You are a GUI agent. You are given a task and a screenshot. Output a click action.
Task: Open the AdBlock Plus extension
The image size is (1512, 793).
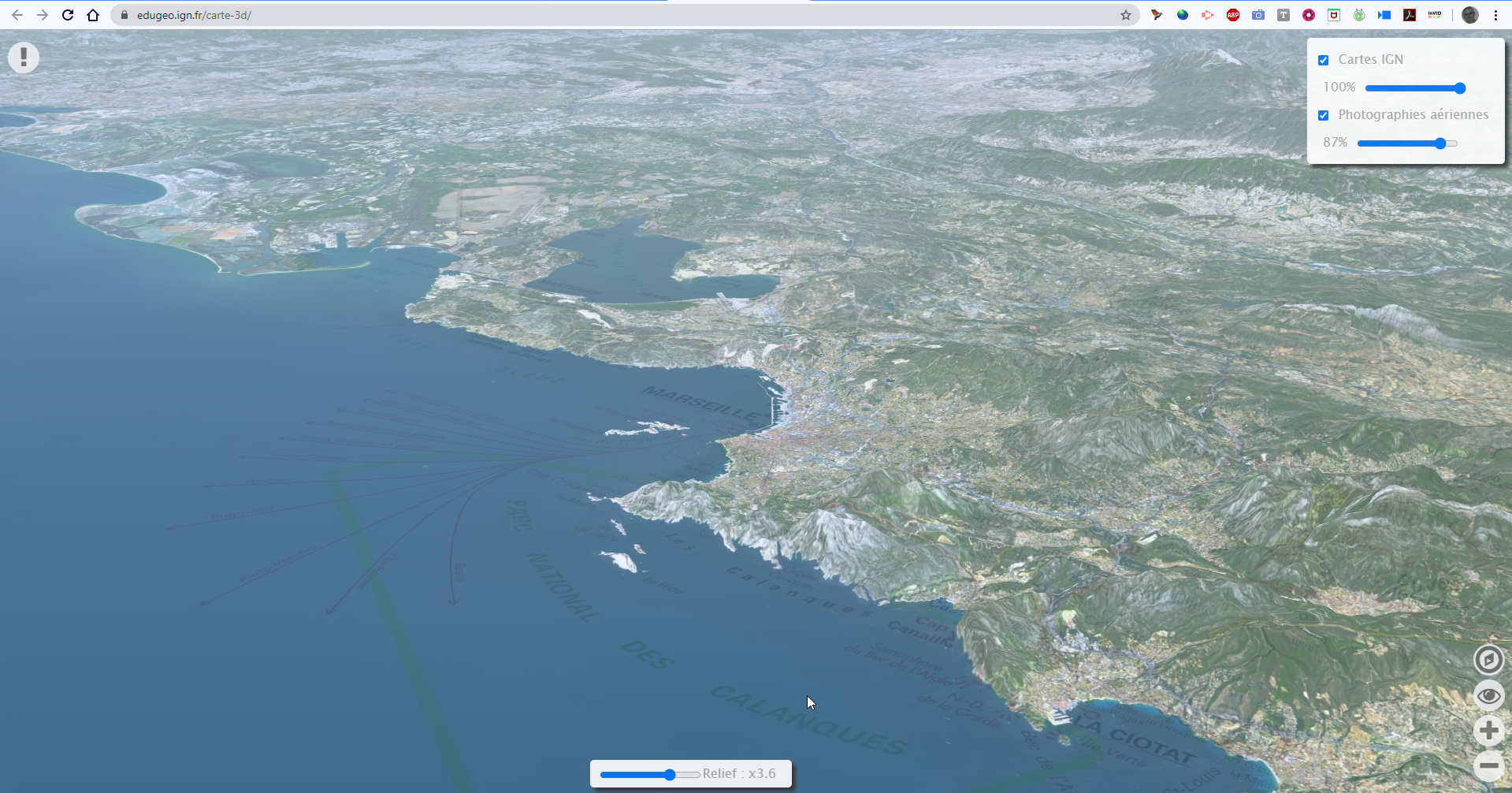[1232, 15]
